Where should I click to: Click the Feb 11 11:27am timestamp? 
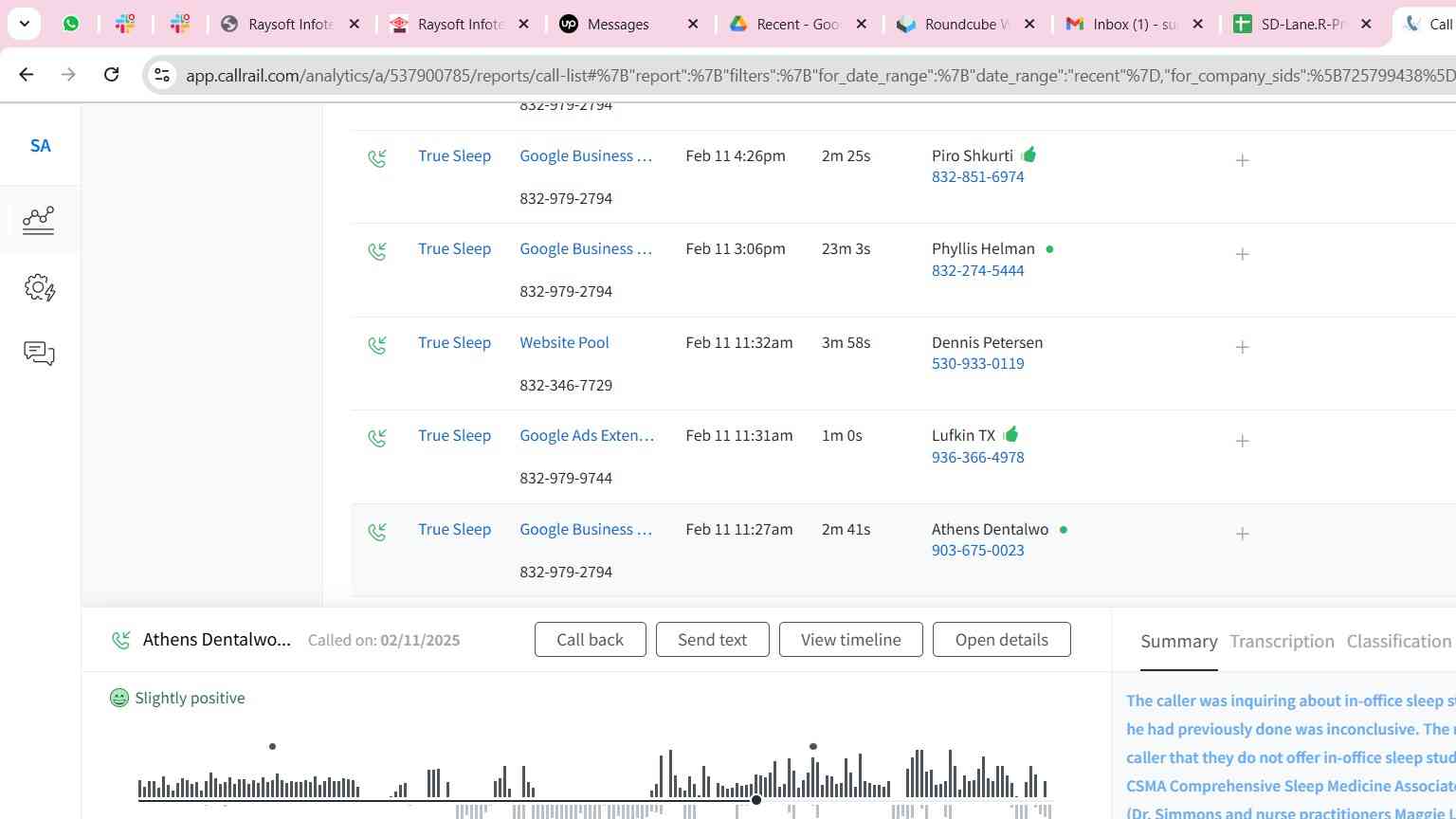(x=739, y=530)
